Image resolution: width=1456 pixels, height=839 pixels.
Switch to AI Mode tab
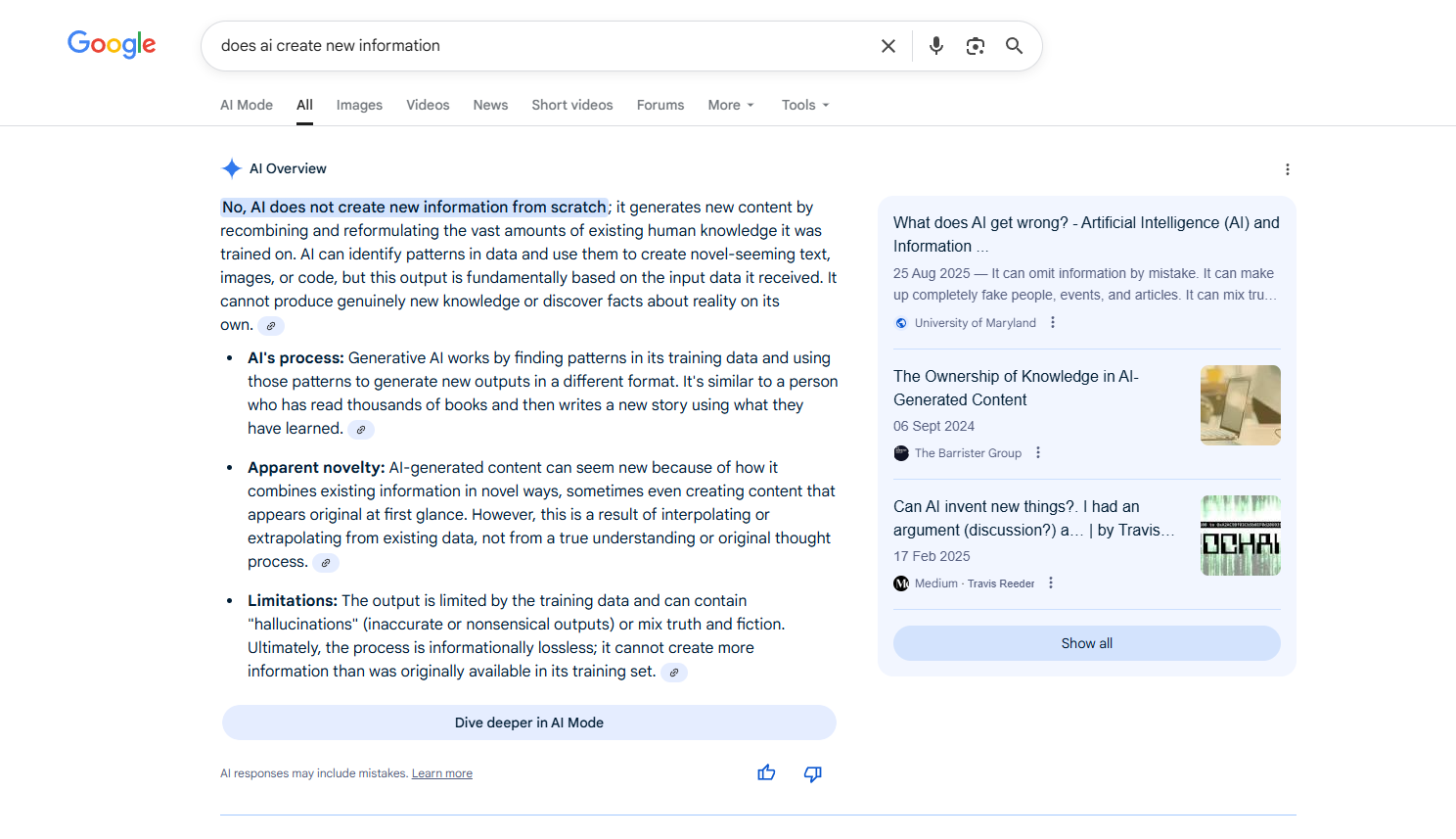[x=247, y=105]
